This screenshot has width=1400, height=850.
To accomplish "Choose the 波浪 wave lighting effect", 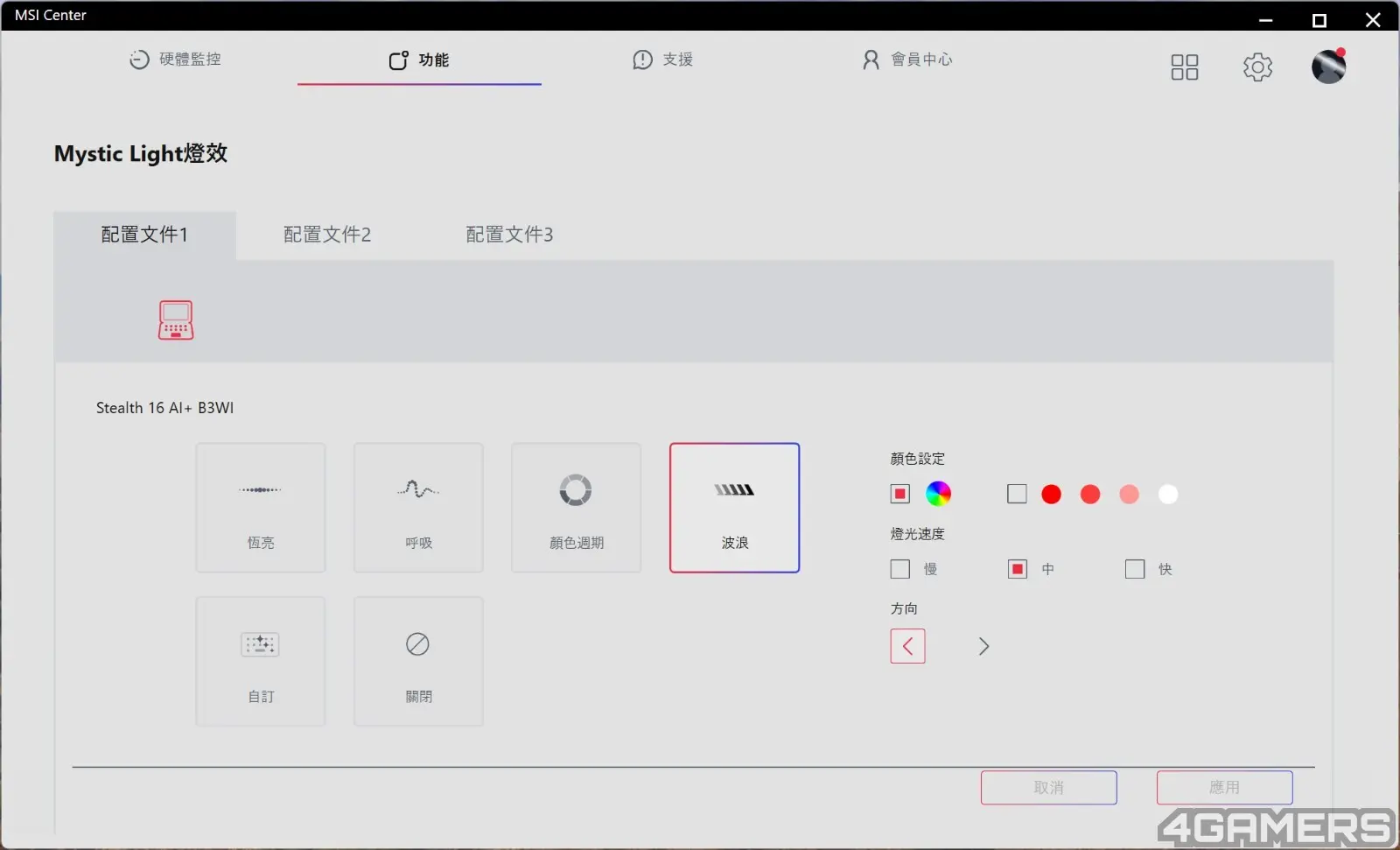I will click(x=735, y=508).
